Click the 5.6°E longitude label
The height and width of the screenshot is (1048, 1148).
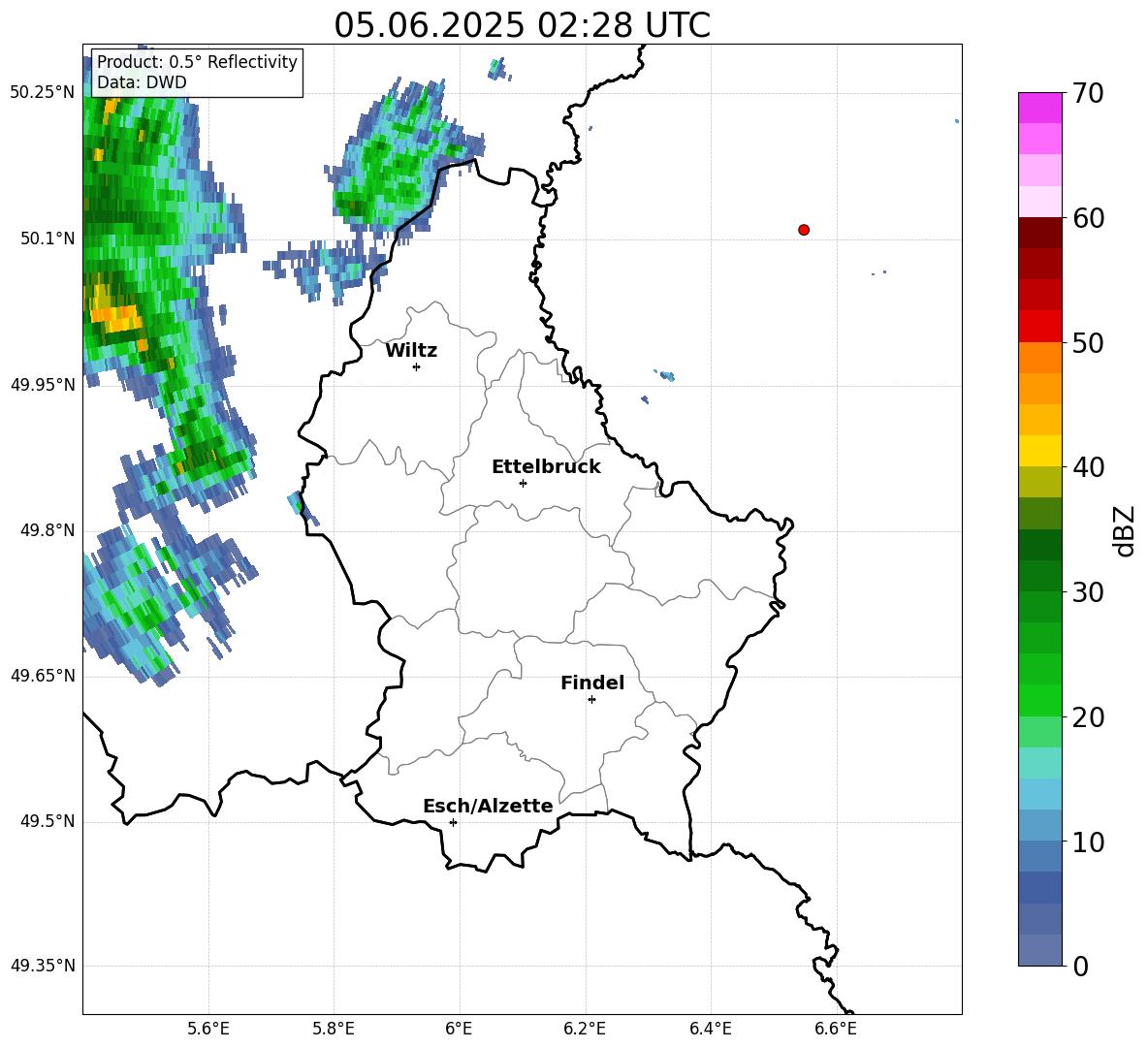click(208, 1029)
